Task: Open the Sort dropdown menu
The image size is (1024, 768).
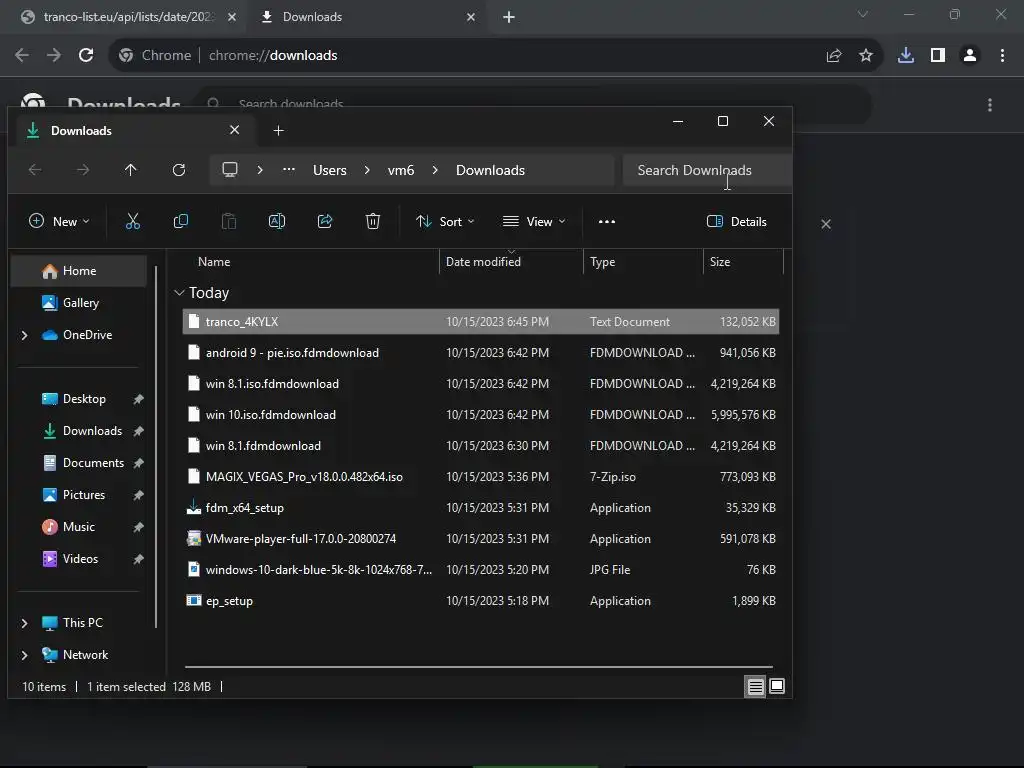Action: tap(445, 221)
